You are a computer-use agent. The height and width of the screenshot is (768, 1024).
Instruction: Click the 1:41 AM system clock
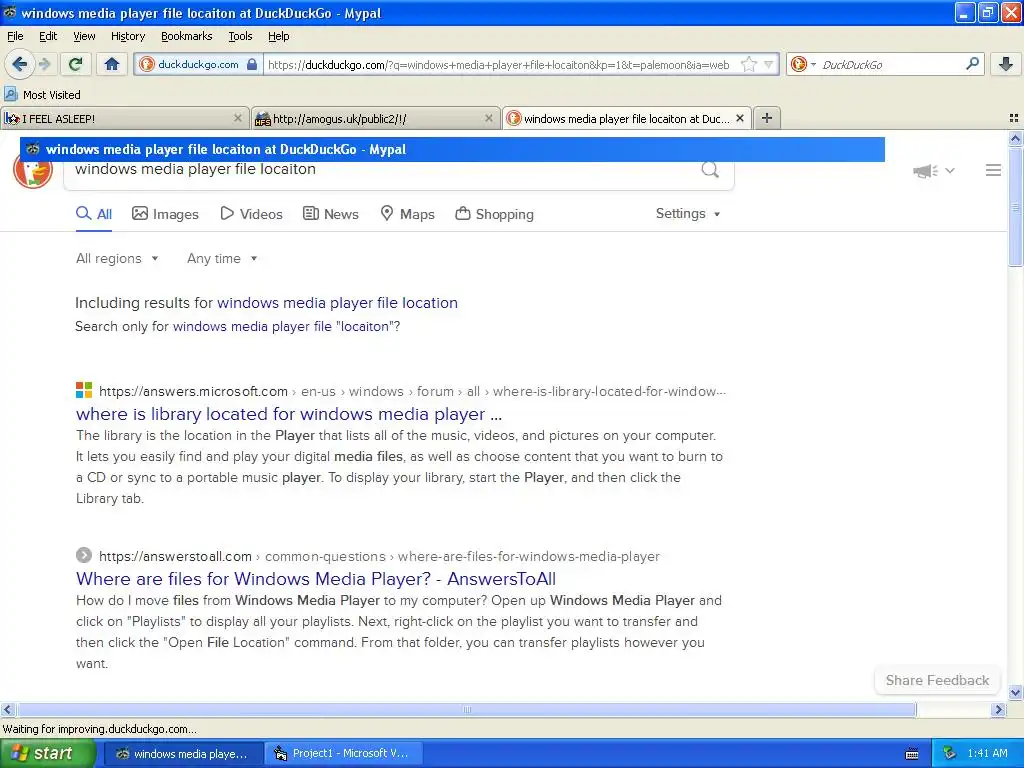pos(987,753)
